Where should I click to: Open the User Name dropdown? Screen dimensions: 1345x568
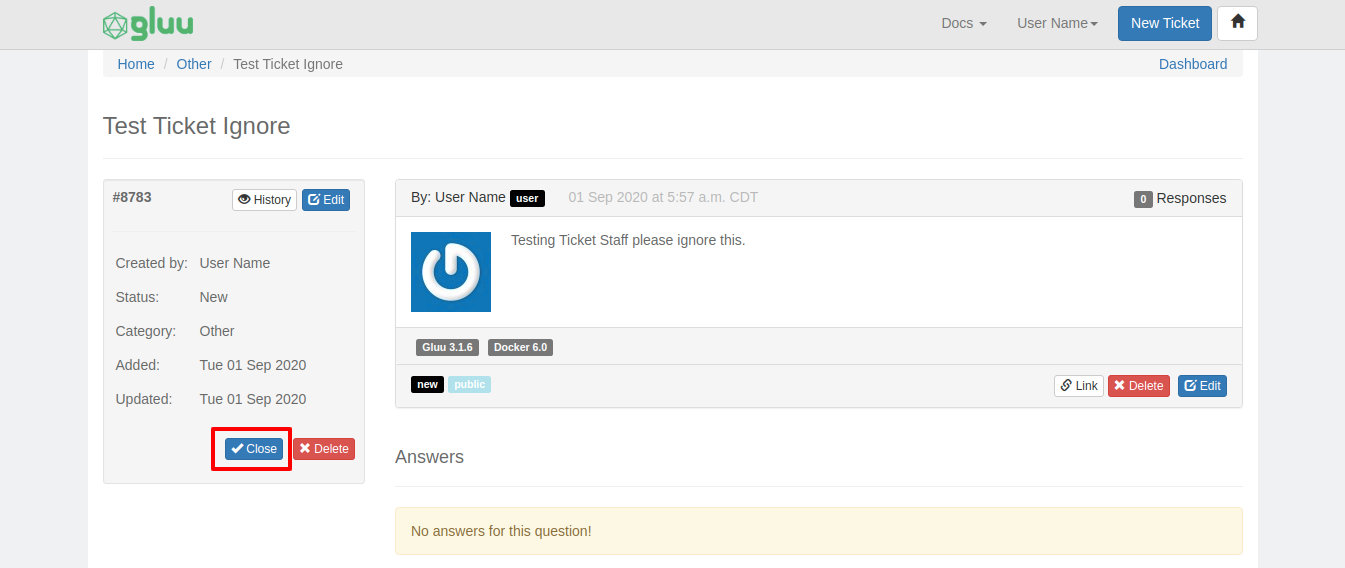(x=1057, y=23)
